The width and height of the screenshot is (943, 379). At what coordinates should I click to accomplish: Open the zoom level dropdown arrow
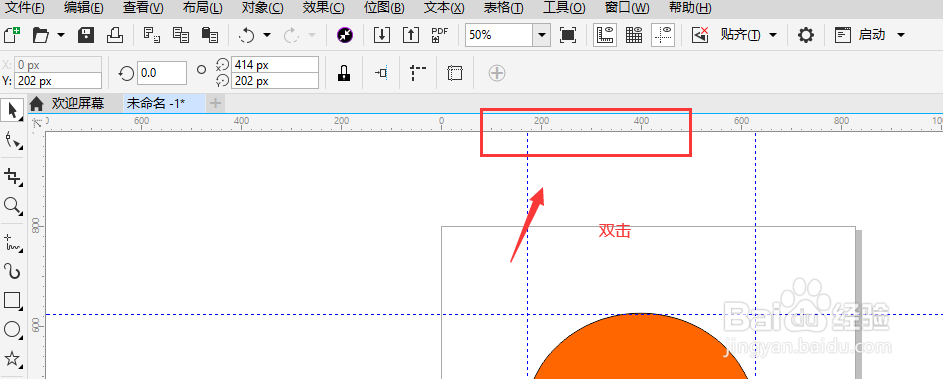pos(542,35)
